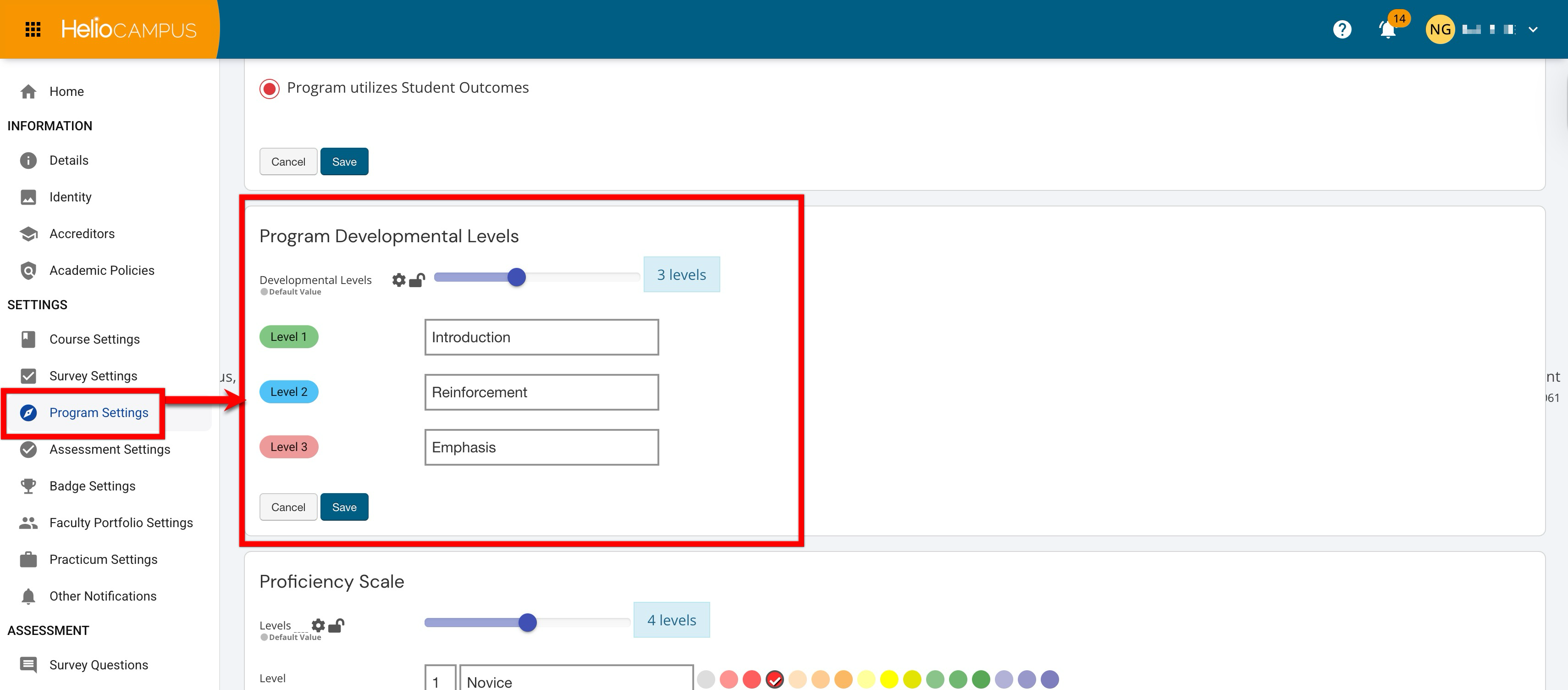Click the Proficiency Scale Levels gear icon
1568x690 pixels.
tap(318, 625)
